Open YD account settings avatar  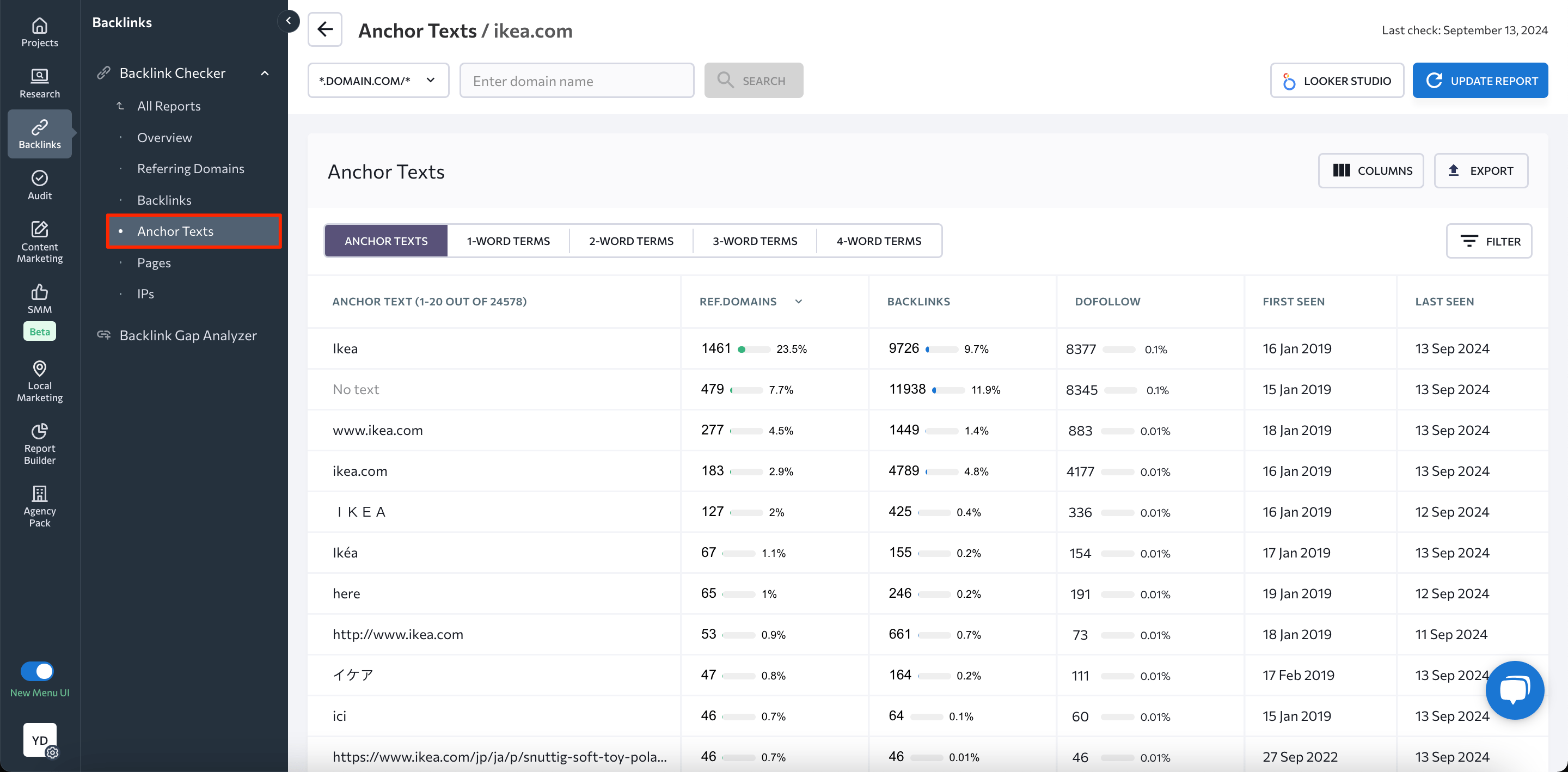pos(40,740)
